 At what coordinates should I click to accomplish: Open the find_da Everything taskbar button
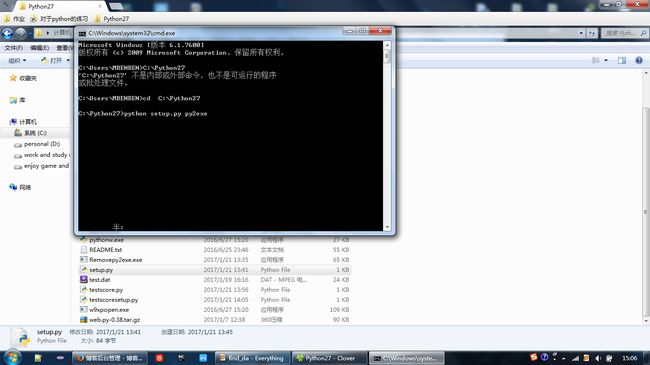tap(252, 358)
